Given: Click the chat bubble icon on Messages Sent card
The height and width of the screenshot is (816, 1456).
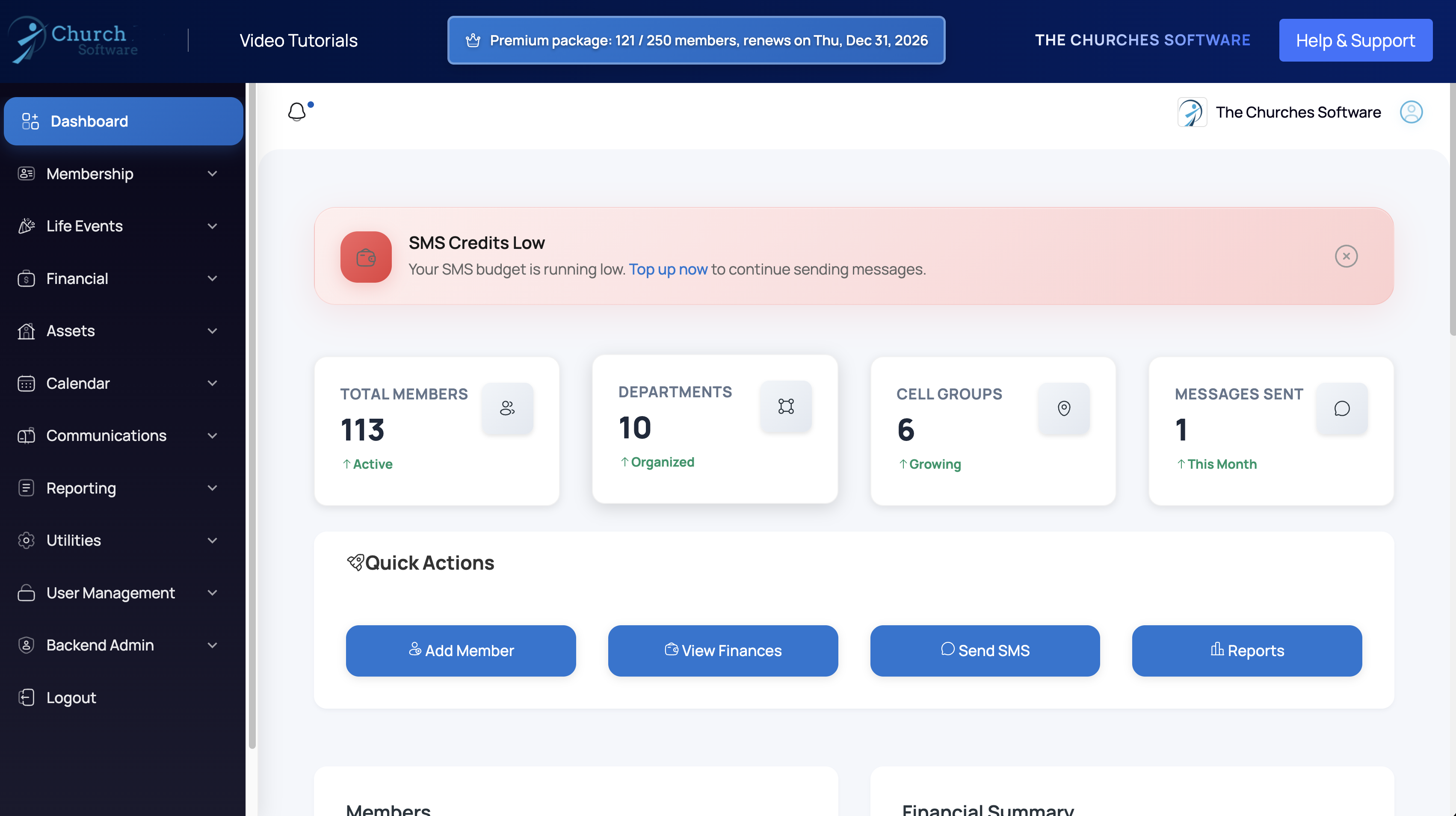Looking at the screenshot, I should 1342,408.
